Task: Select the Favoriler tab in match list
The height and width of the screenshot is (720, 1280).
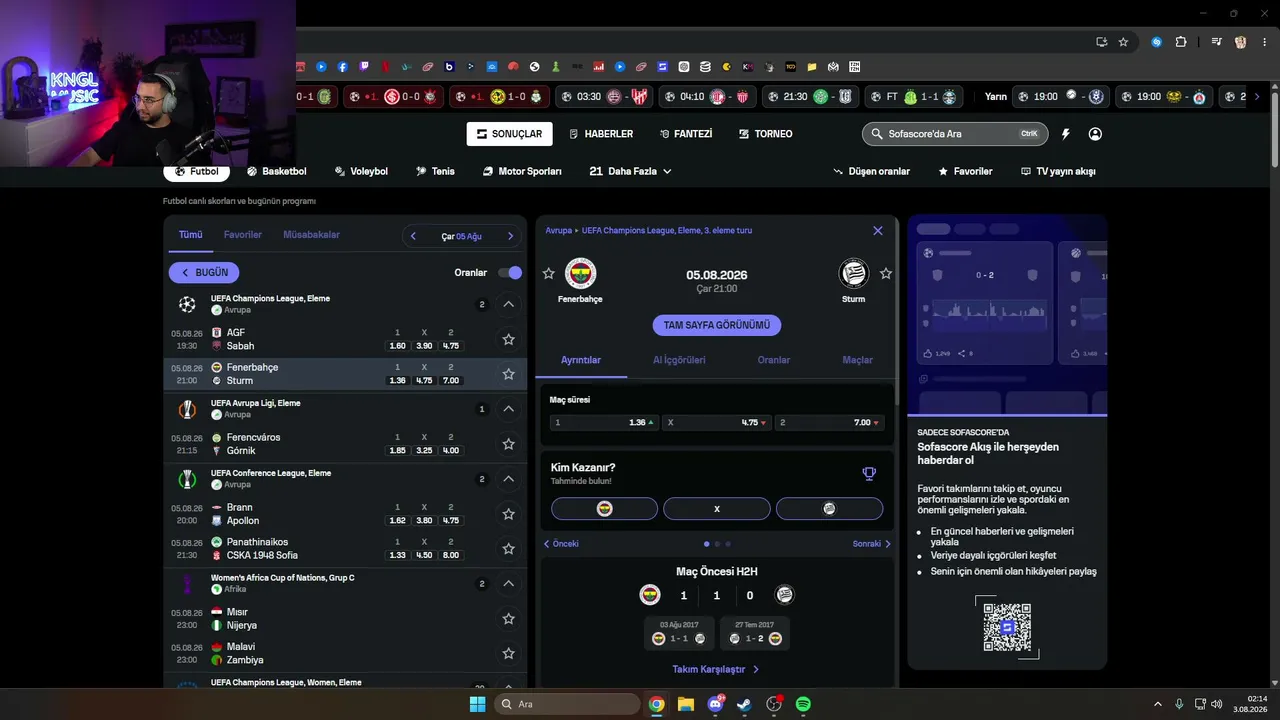Action: pyautogui.click(x=243, y=235)
